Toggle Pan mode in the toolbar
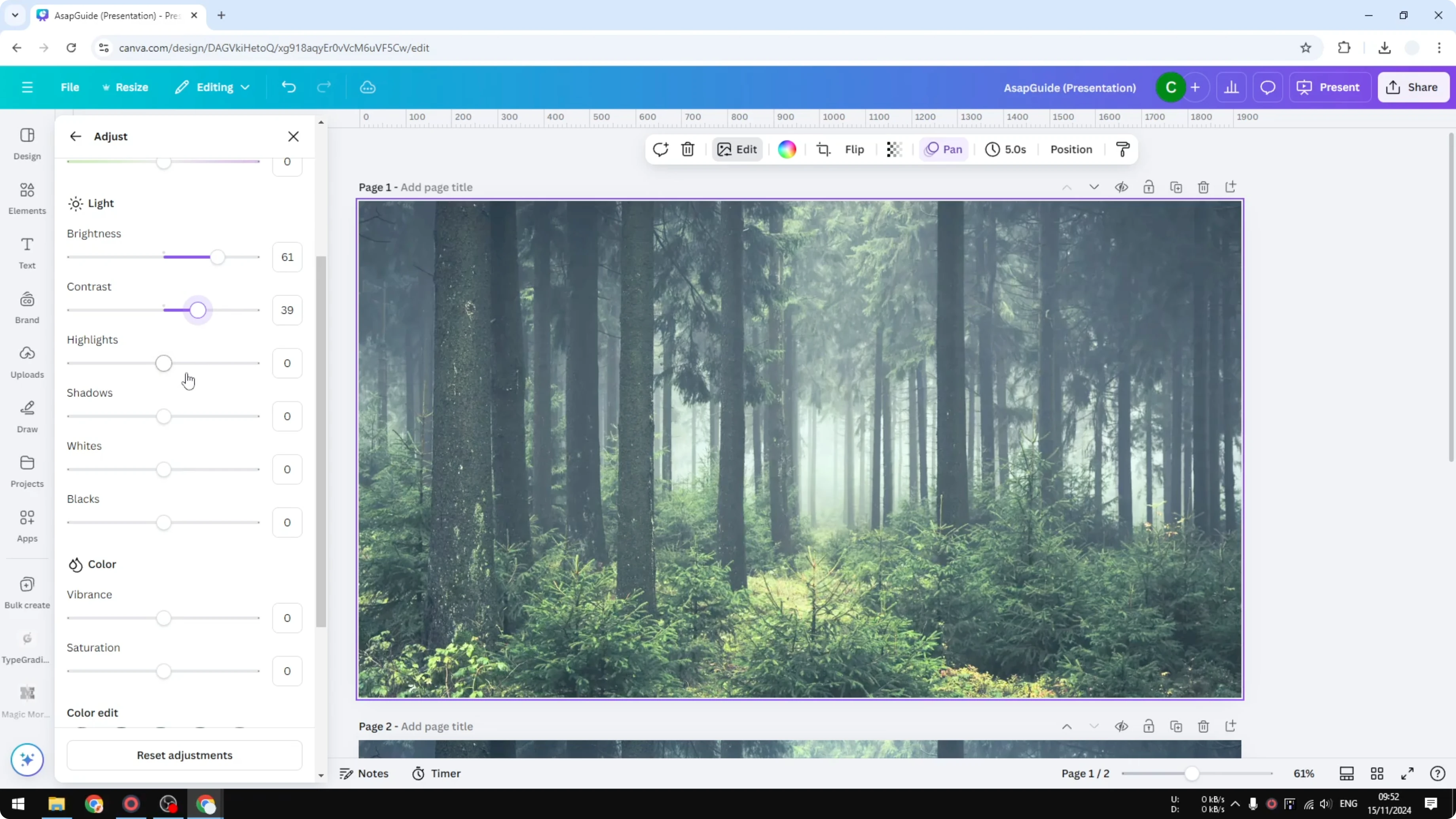Image resolution: width=1456 pixels, height=819 pixels. pos(943,149)
